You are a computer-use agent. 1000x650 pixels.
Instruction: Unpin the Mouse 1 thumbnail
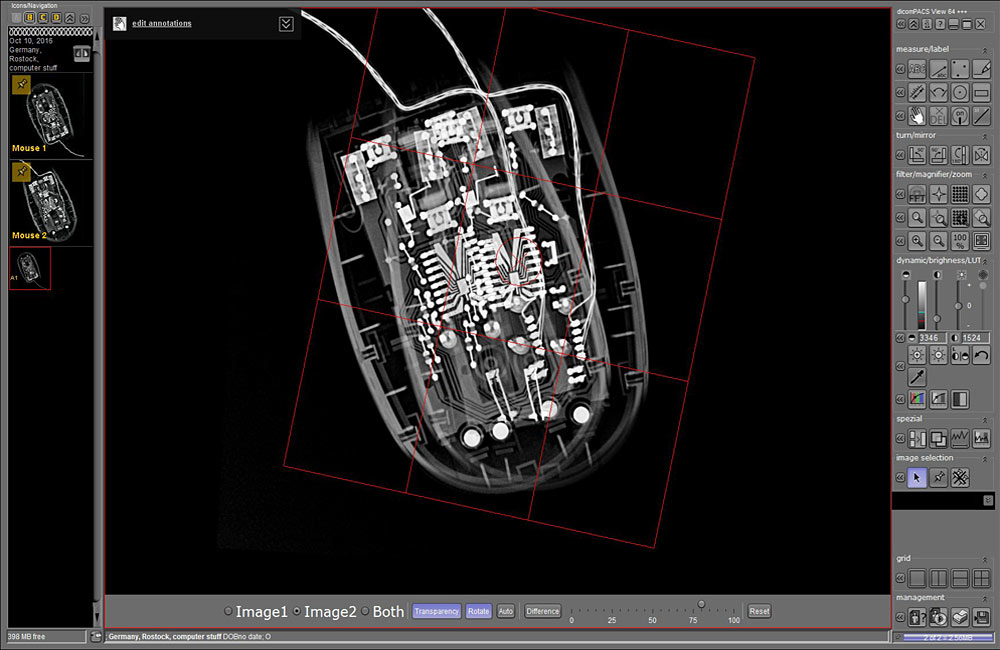pyautogui.click(x=20, y=85)
